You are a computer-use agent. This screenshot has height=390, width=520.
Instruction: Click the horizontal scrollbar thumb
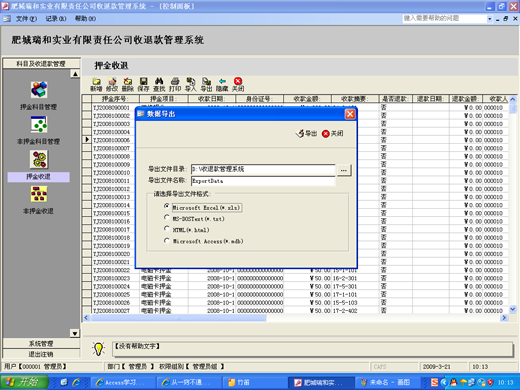coord(179,318)
